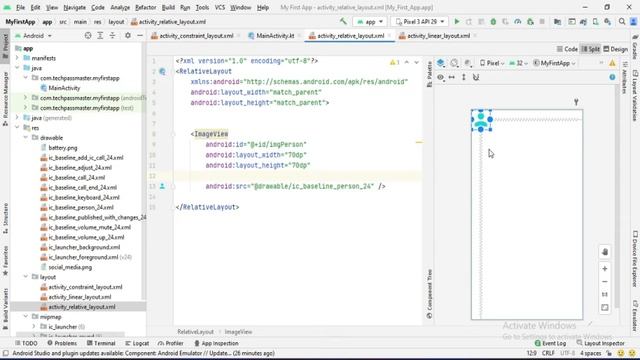
Task: Run the app with the green play icon
Action: (x=457, y=22)
